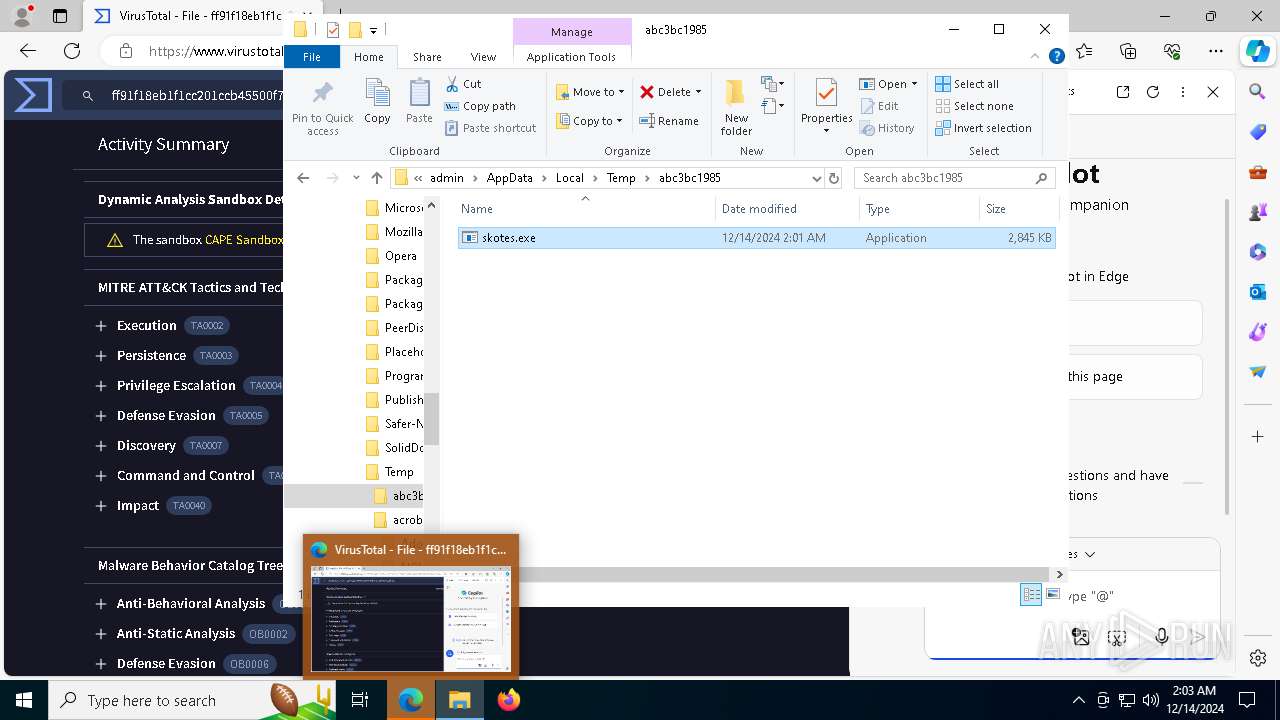
Task: Click the Edge refresh page button
Action: click(x=72, y=51)
